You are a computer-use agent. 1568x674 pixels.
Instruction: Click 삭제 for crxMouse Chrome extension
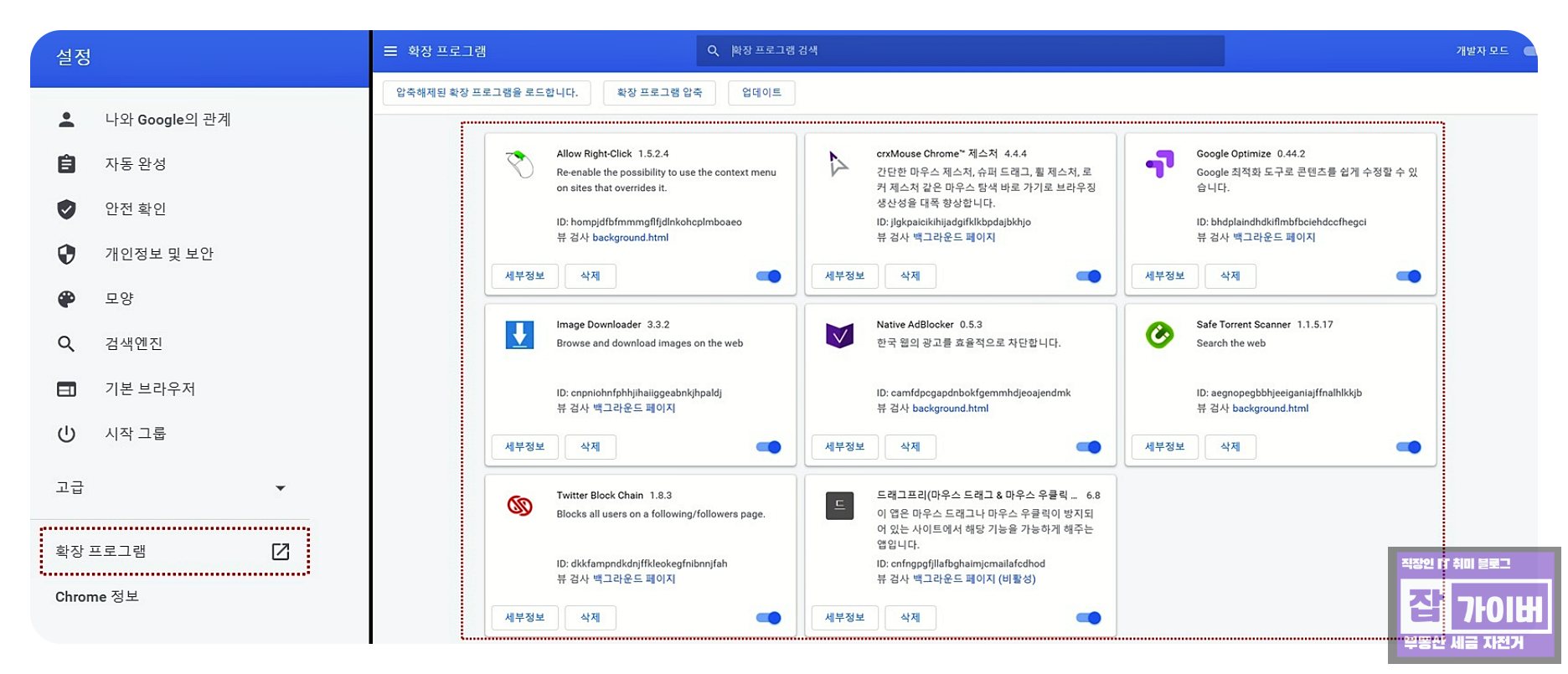pyautogui.click(x=910, y=276)
